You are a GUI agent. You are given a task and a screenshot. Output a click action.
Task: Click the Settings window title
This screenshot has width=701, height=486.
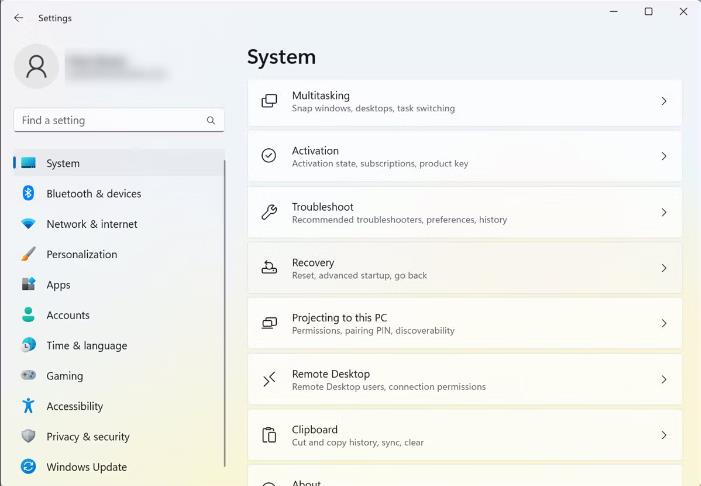click(x=55, y=18)
